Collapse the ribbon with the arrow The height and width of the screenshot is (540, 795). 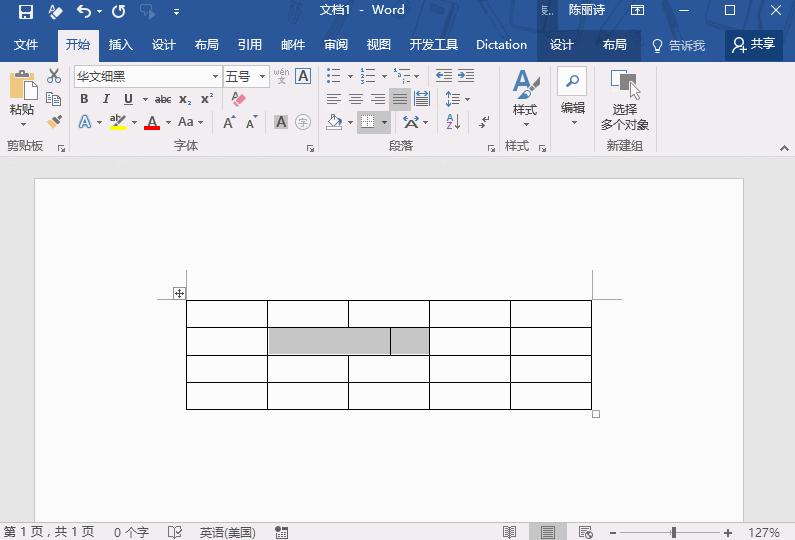(784, 148)
